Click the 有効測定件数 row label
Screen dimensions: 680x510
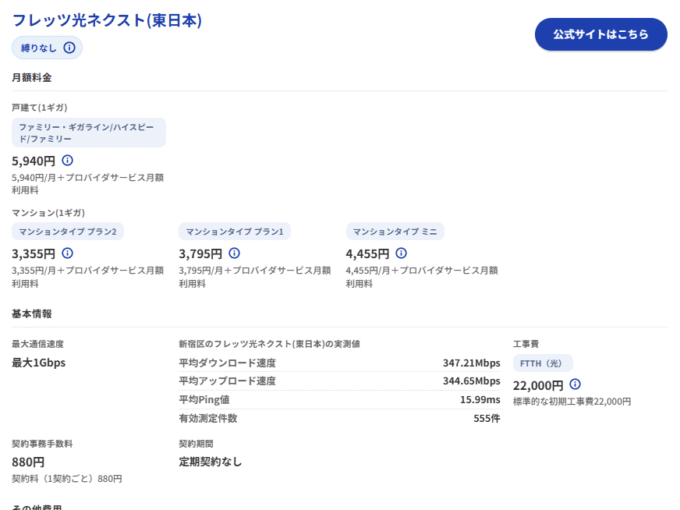(x=208, y=418)
